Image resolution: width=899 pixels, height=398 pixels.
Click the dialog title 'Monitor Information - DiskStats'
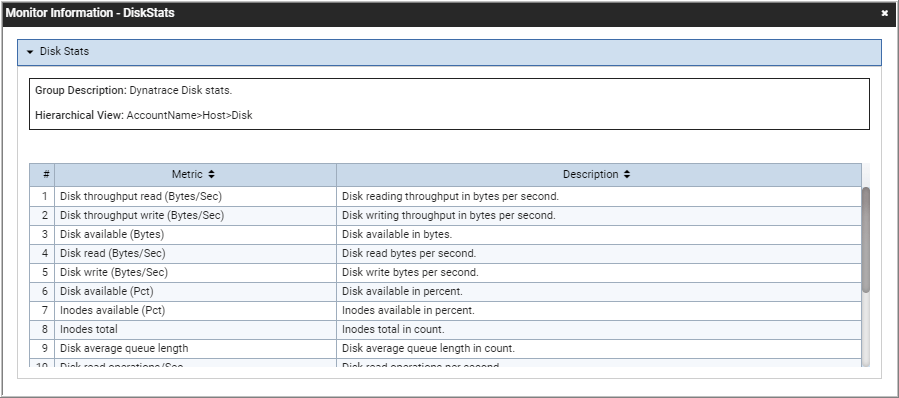90,13
